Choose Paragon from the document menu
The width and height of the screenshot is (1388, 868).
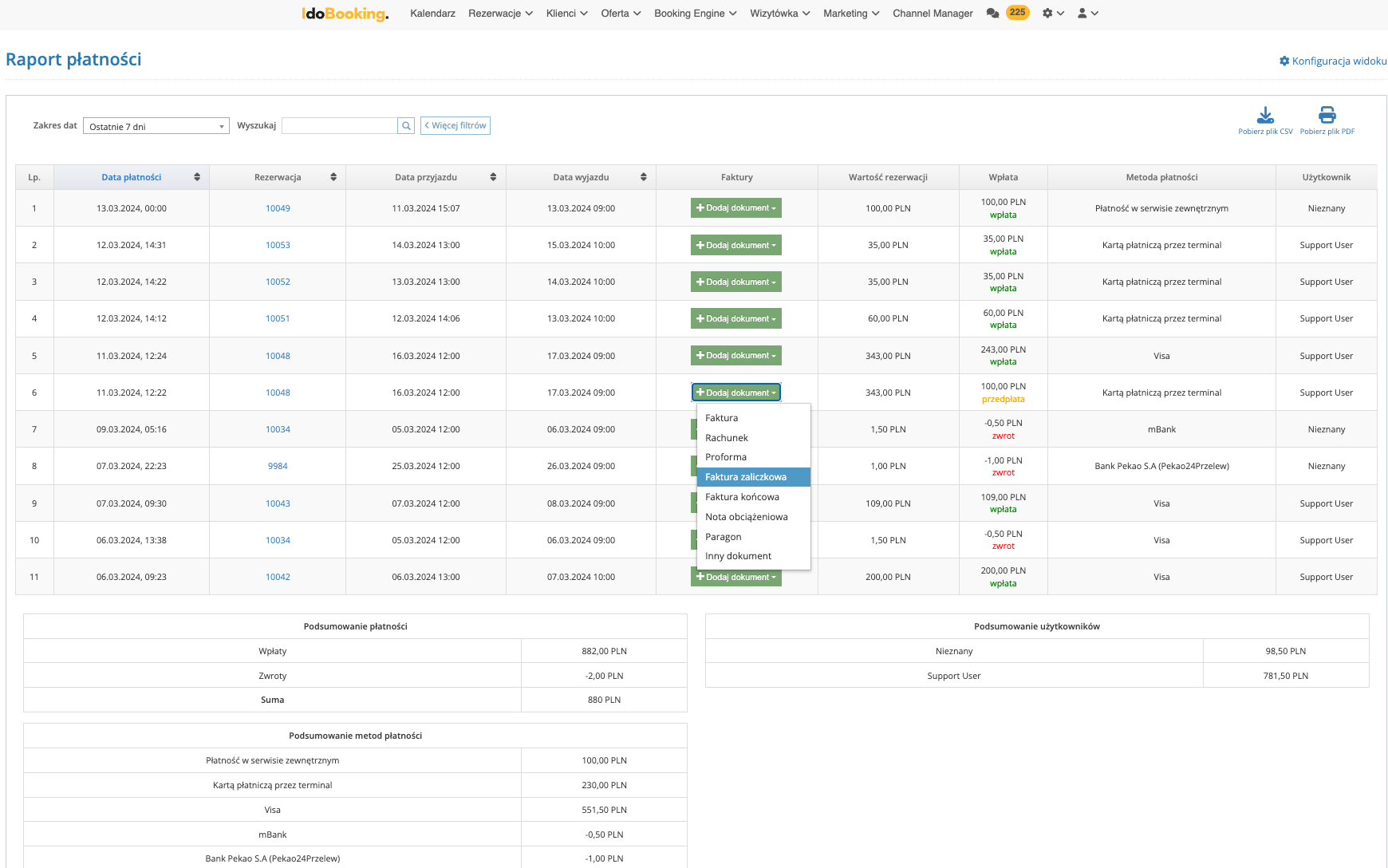tap(724, 537)
